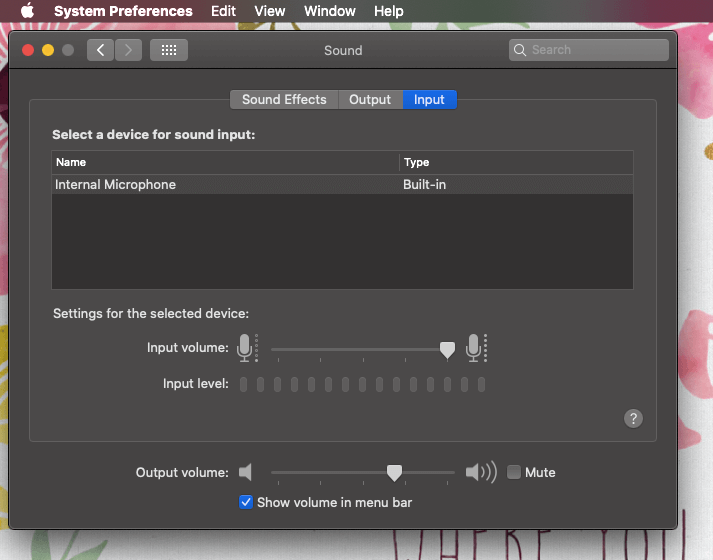
Task: Click the loud speaker icon
Action: [480, 472]
